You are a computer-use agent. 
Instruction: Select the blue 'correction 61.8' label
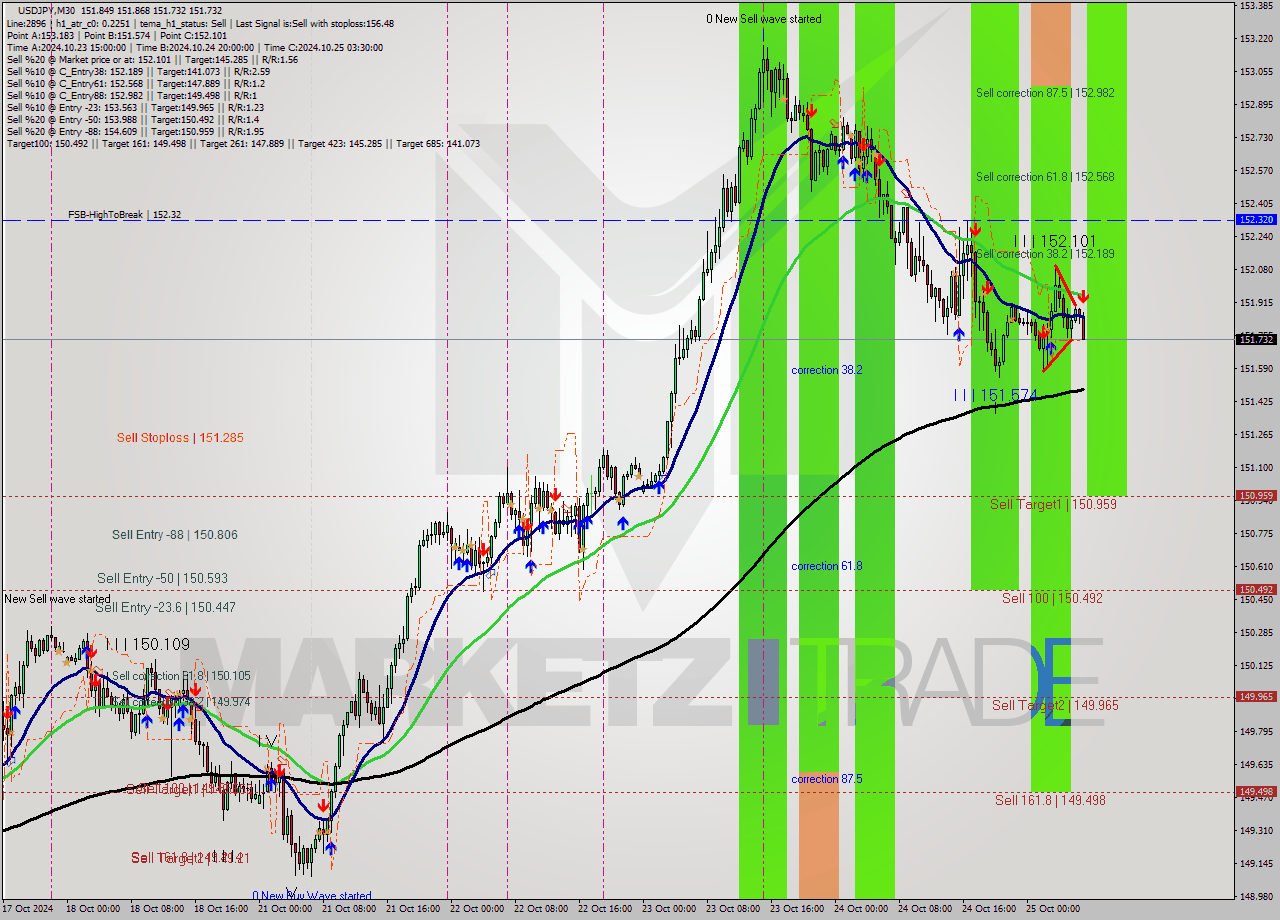pyautogui.click(x=827, y=566)
